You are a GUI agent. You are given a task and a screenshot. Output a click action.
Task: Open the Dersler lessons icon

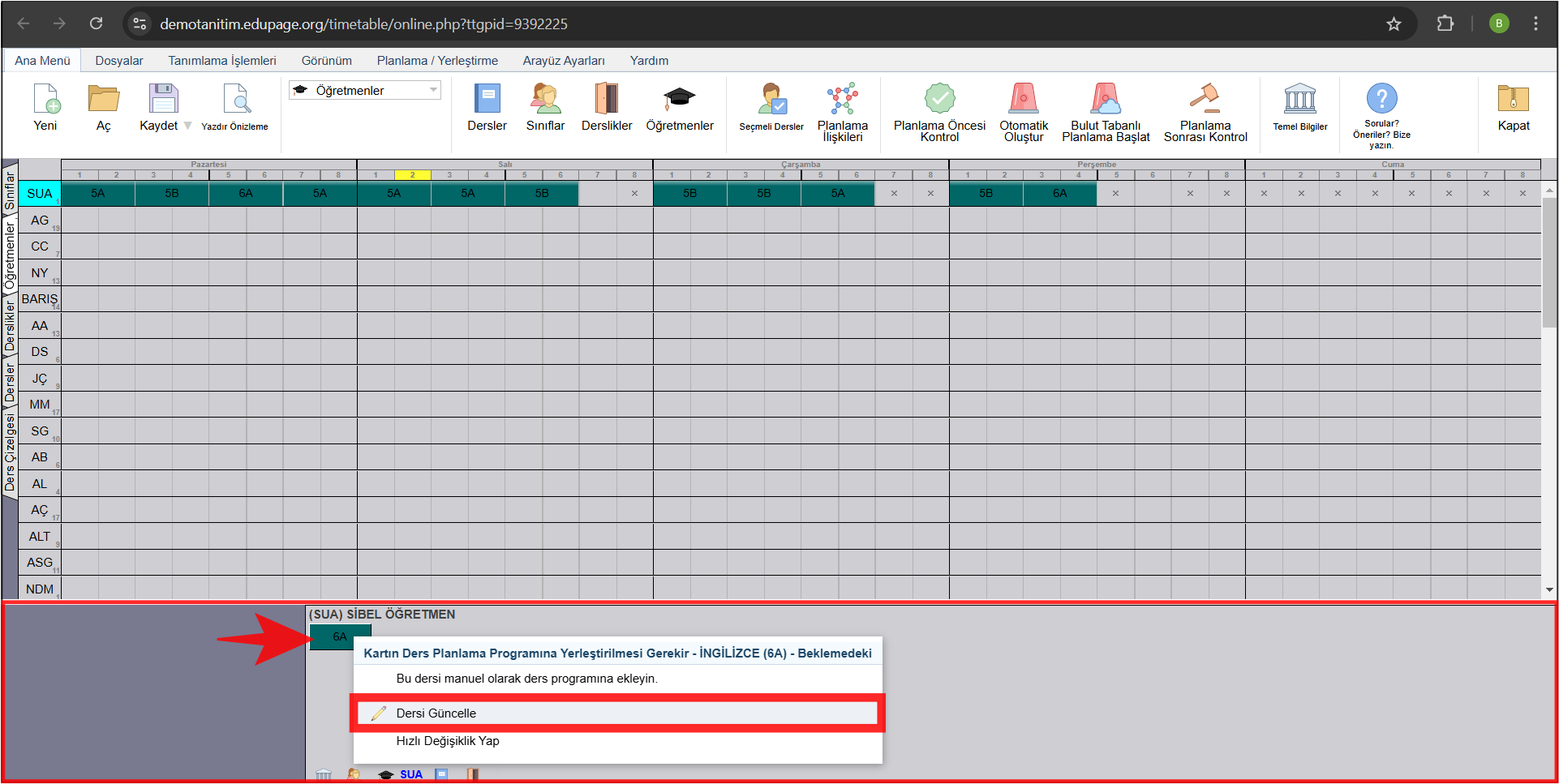click(x=487, y=99)
